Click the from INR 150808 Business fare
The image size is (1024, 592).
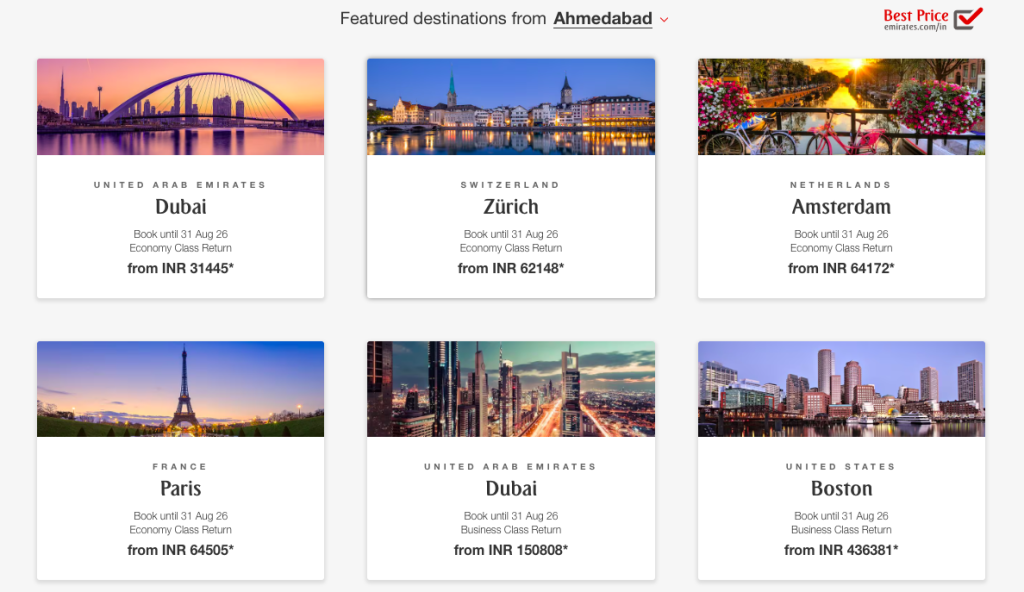(x=511, y=550)
